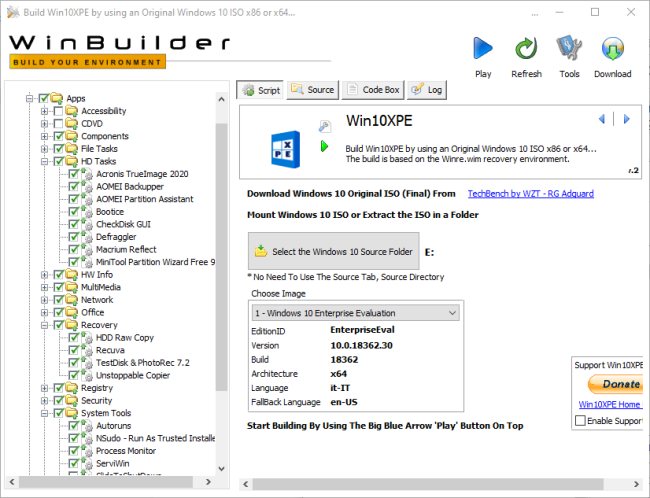Viewport: 650px width, 498px height.
Task: Click the Defraggler script icon
Action: 87,237
